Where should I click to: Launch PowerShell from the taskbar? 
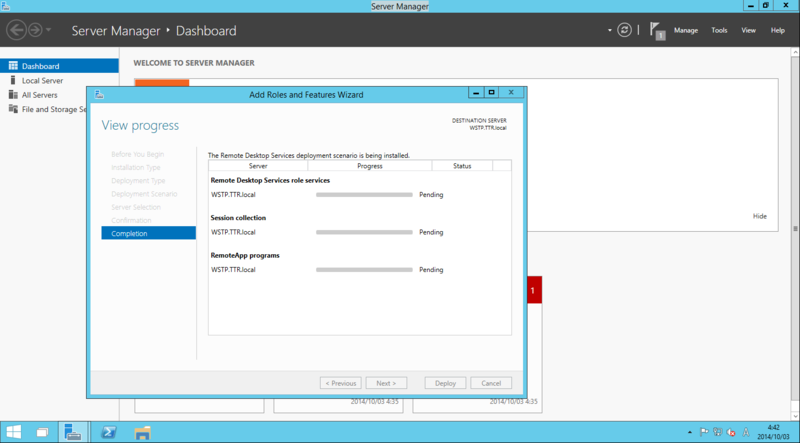(x=108, y=432)
